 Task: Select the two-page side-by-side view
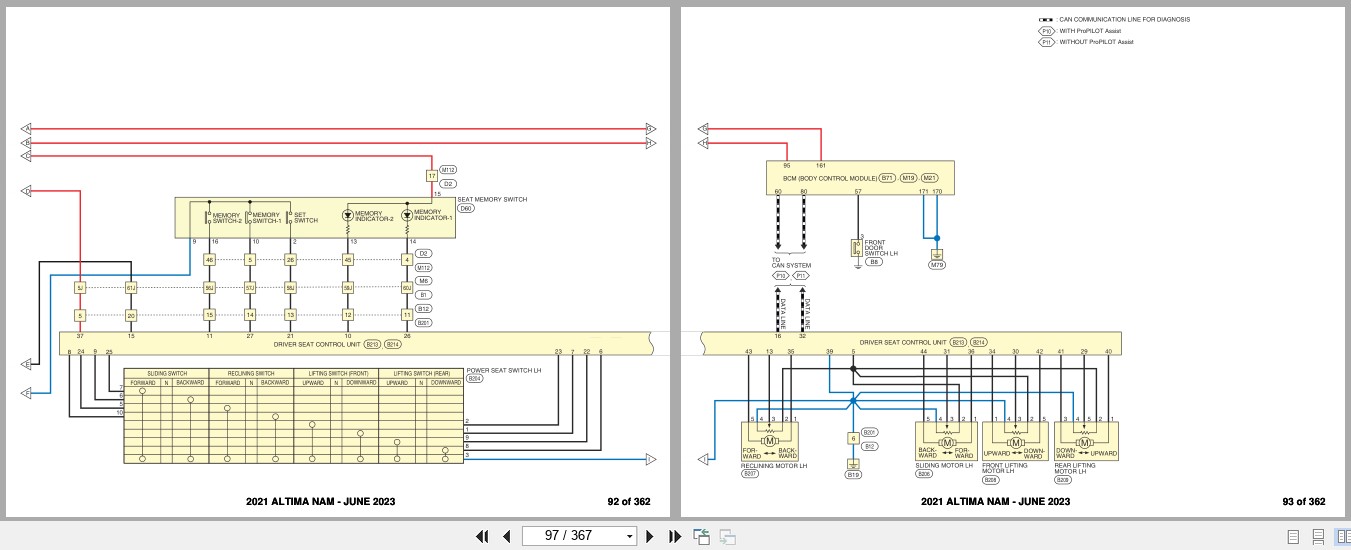click(x=1341, y=536)
